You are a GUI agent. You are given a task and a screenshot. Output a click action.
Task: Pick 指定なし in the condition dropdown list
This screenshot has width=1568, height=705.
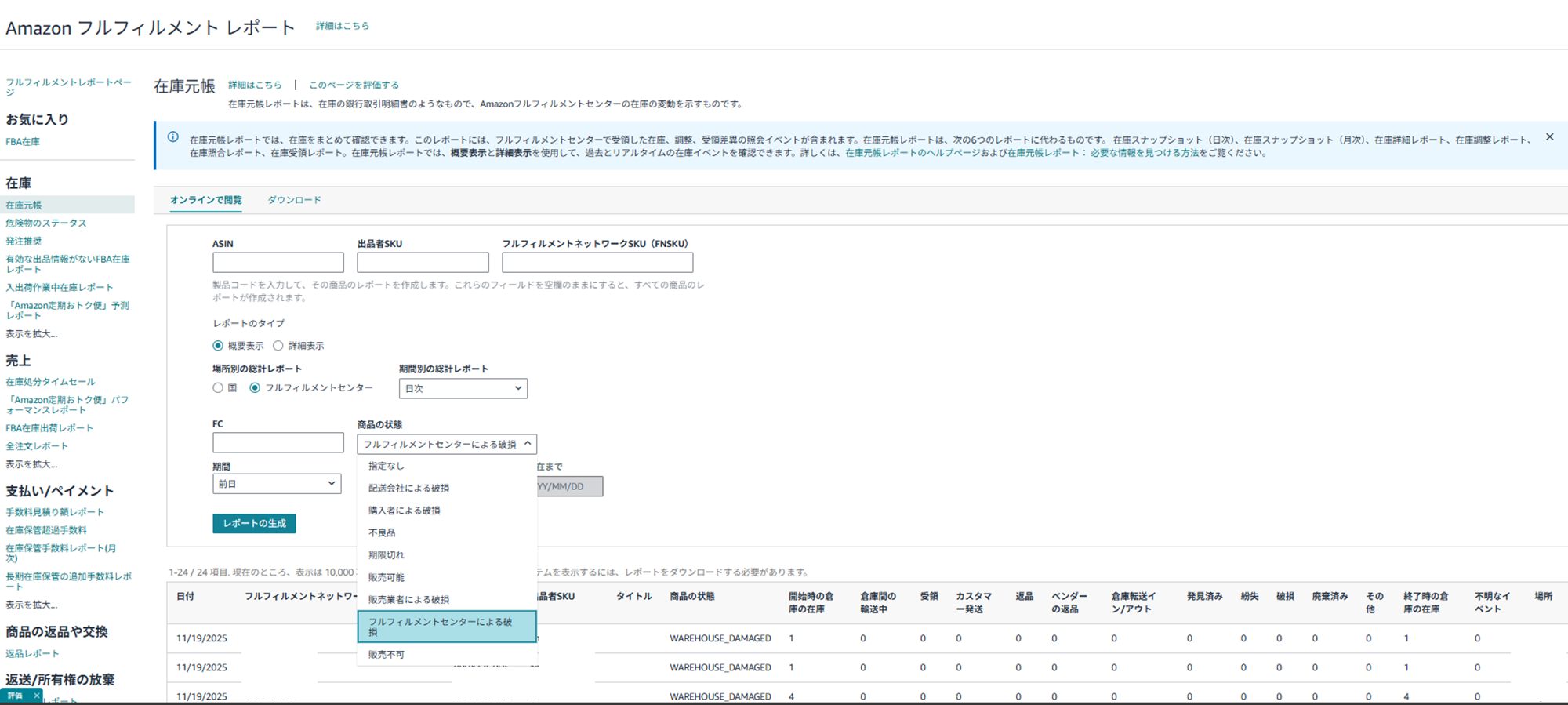tap(386, 467)
